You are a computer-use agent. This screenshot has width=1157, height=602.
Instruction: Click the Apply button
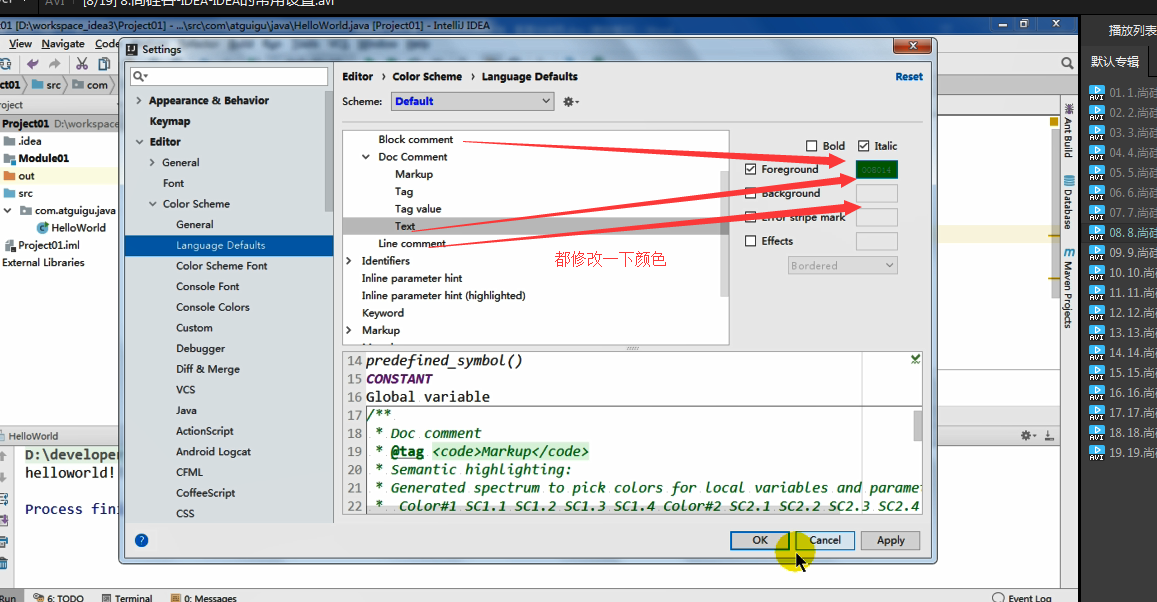click(x=891, y=540)
